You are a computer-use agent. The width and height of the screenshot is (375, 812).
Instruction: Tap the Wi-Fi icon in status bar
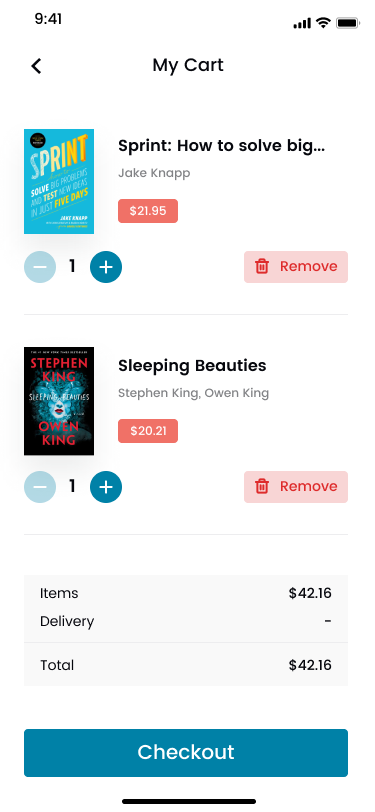point(324,22)
